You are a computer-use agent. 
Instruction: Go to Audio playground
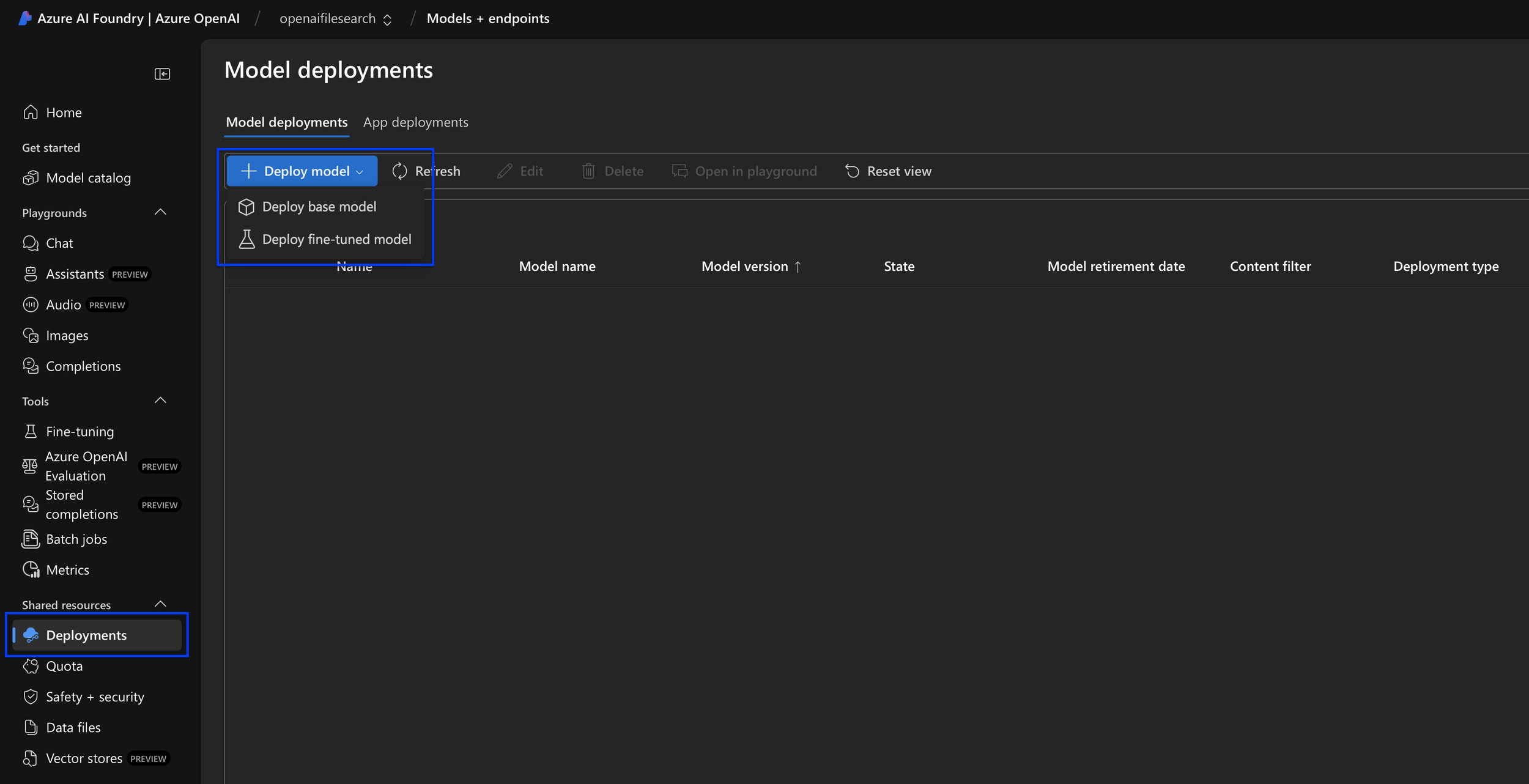pyautogui.click(x=63, y=305)
